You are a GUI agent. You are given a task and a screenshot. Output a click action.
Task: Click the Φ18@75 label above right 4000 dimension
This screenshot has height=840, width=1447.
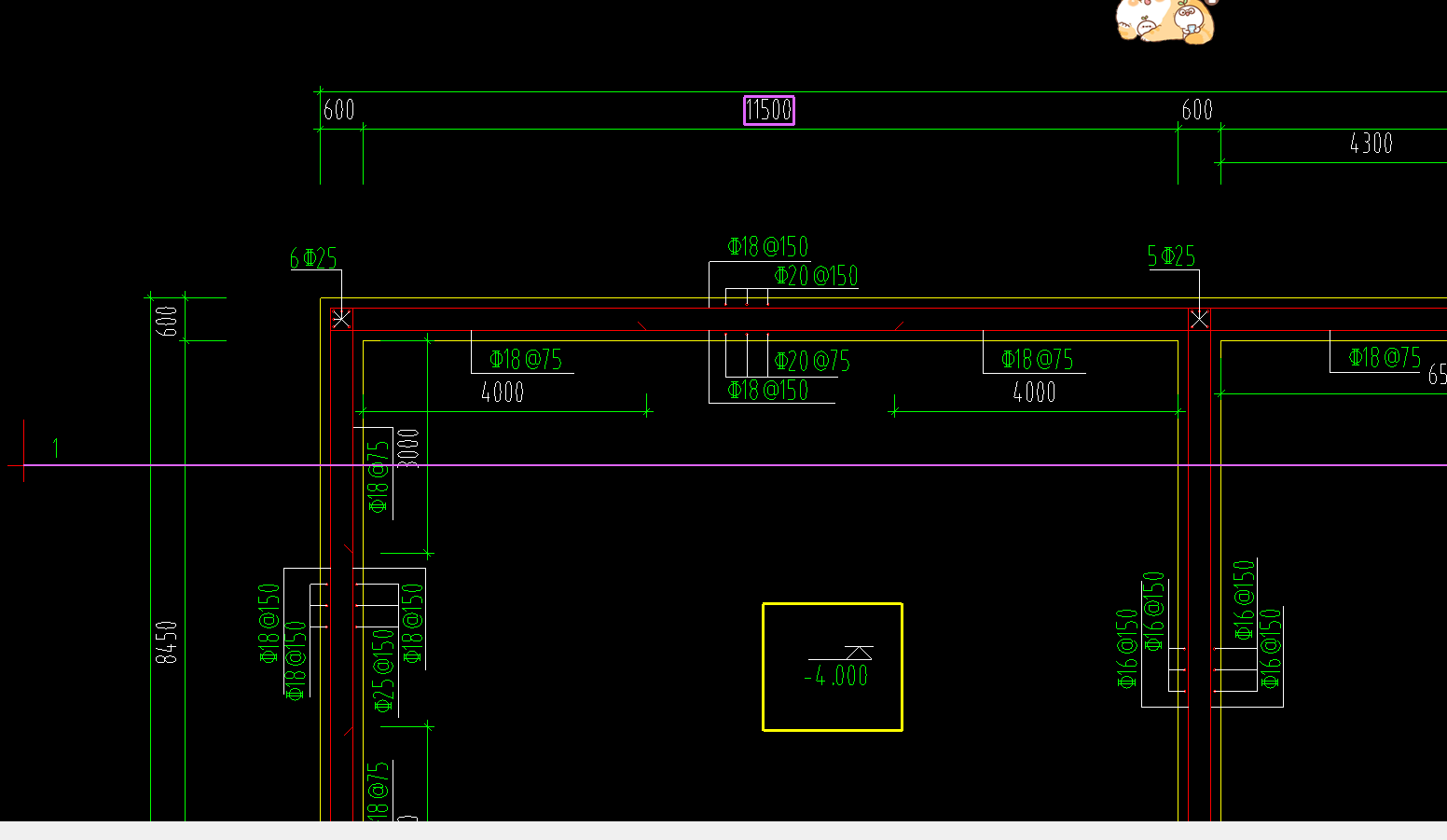click(1037, 360)
